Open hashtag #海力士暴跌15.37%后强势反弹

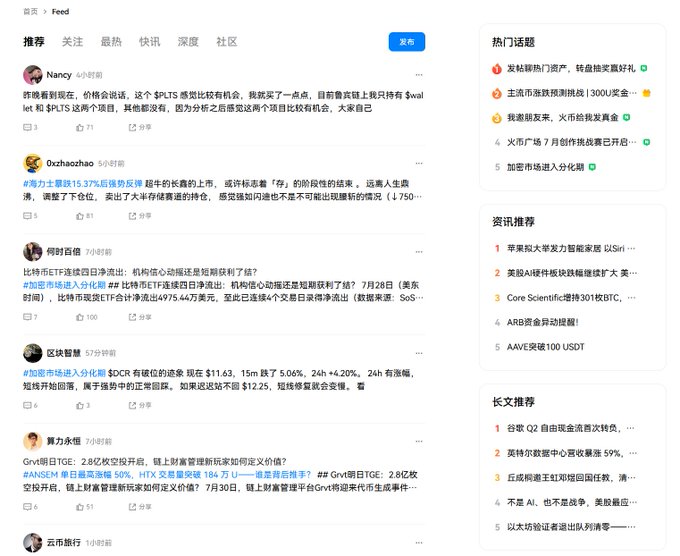point(82,183)
